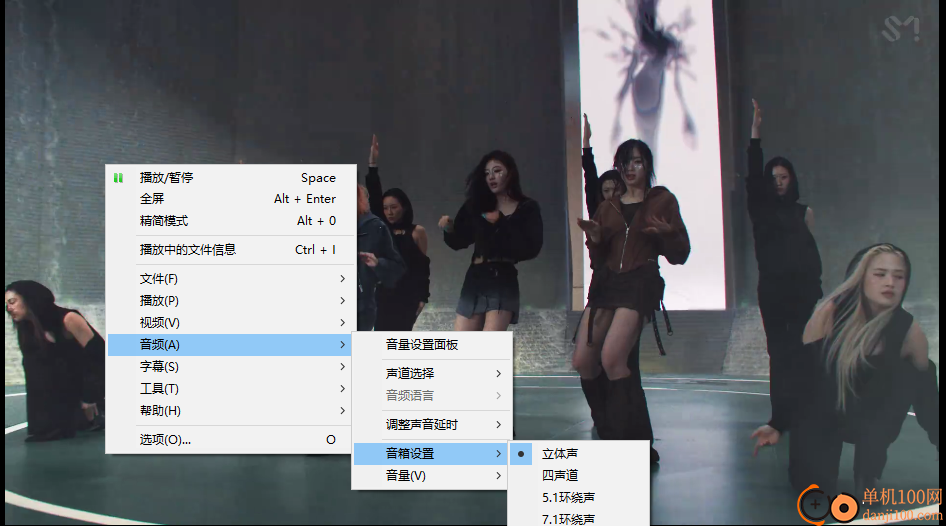946x526 pixels.
Task: Expand arrow next to 视频(V)
Action: coord(342,323)
